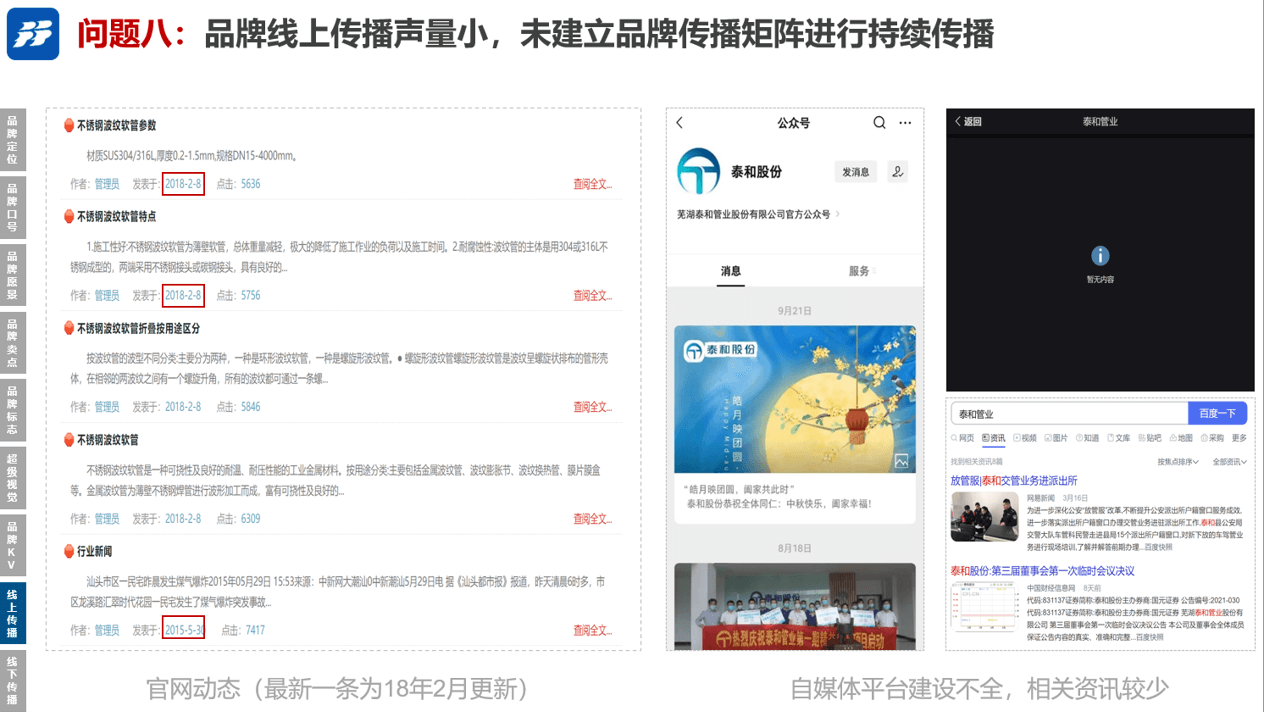The image size is (1264, 712).
Task: Open the 全部资讯 filter dropdown
Action: click(x=1229, y=462)
